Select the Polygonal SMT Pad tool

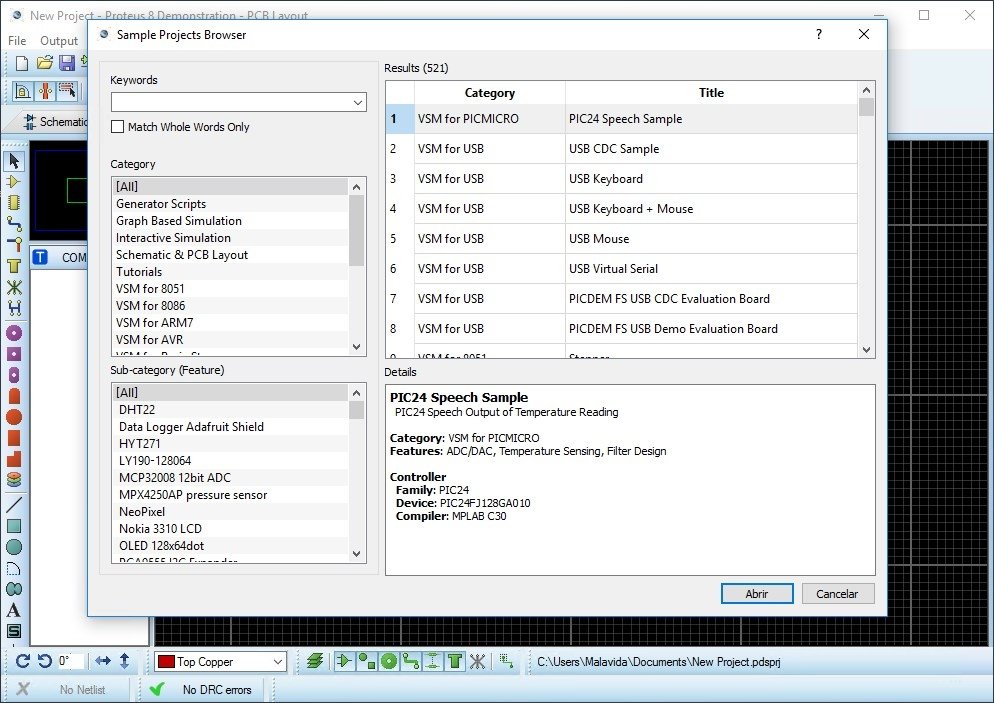(x=14, y=459)
